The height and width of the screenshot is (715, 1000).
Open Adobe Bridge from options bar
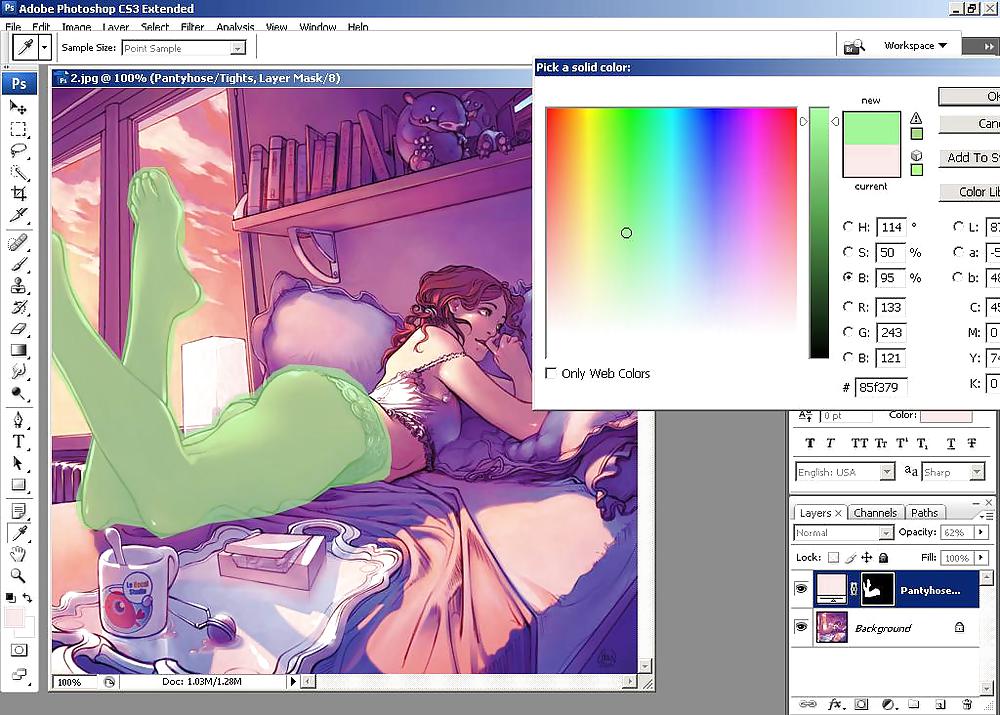coord(854,46)
